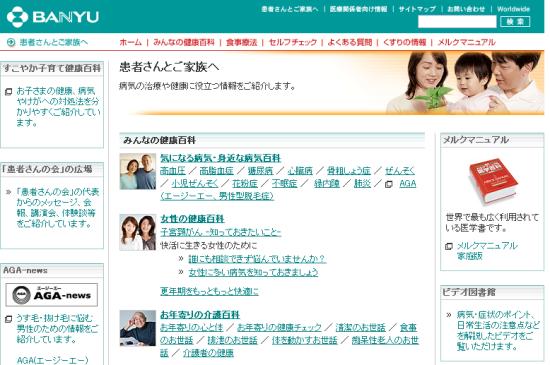The height and width of the screenshot is (365, 550).
Task: Click arrow icon beside 患者さんとご家族へ section label
Action: coord(11,42)
